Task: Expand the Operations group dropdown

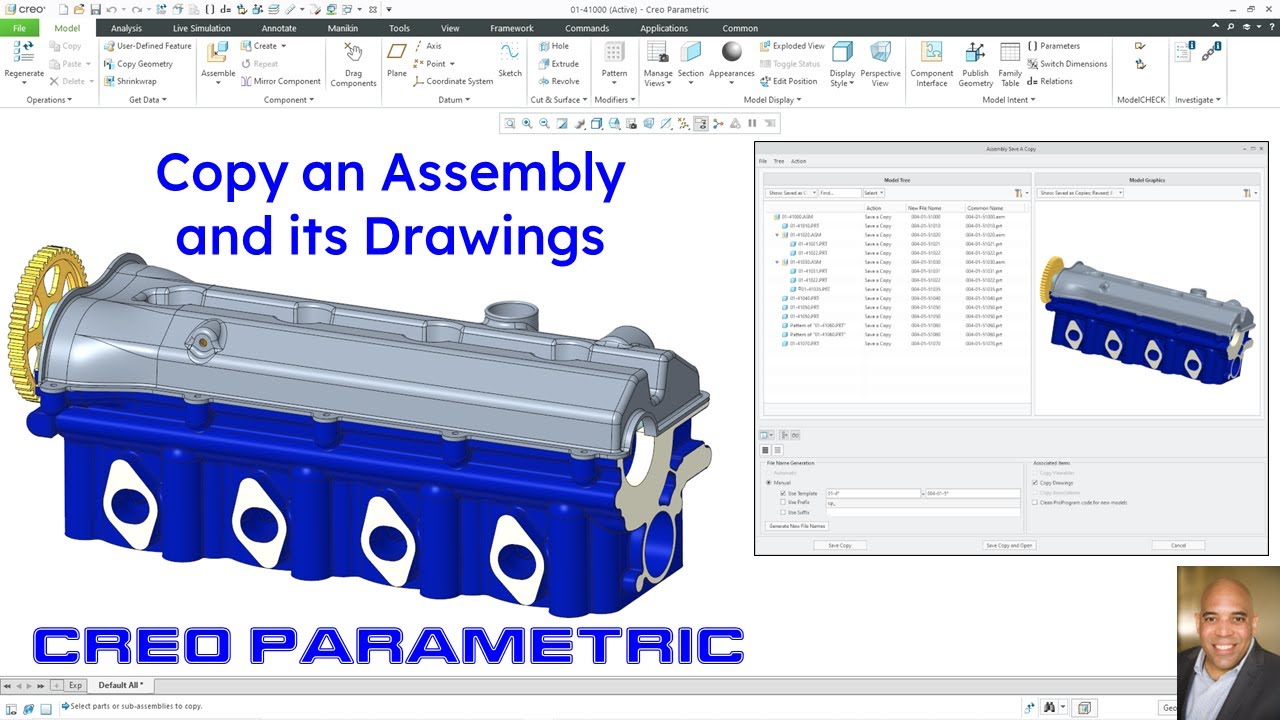Action: [50, 100]
